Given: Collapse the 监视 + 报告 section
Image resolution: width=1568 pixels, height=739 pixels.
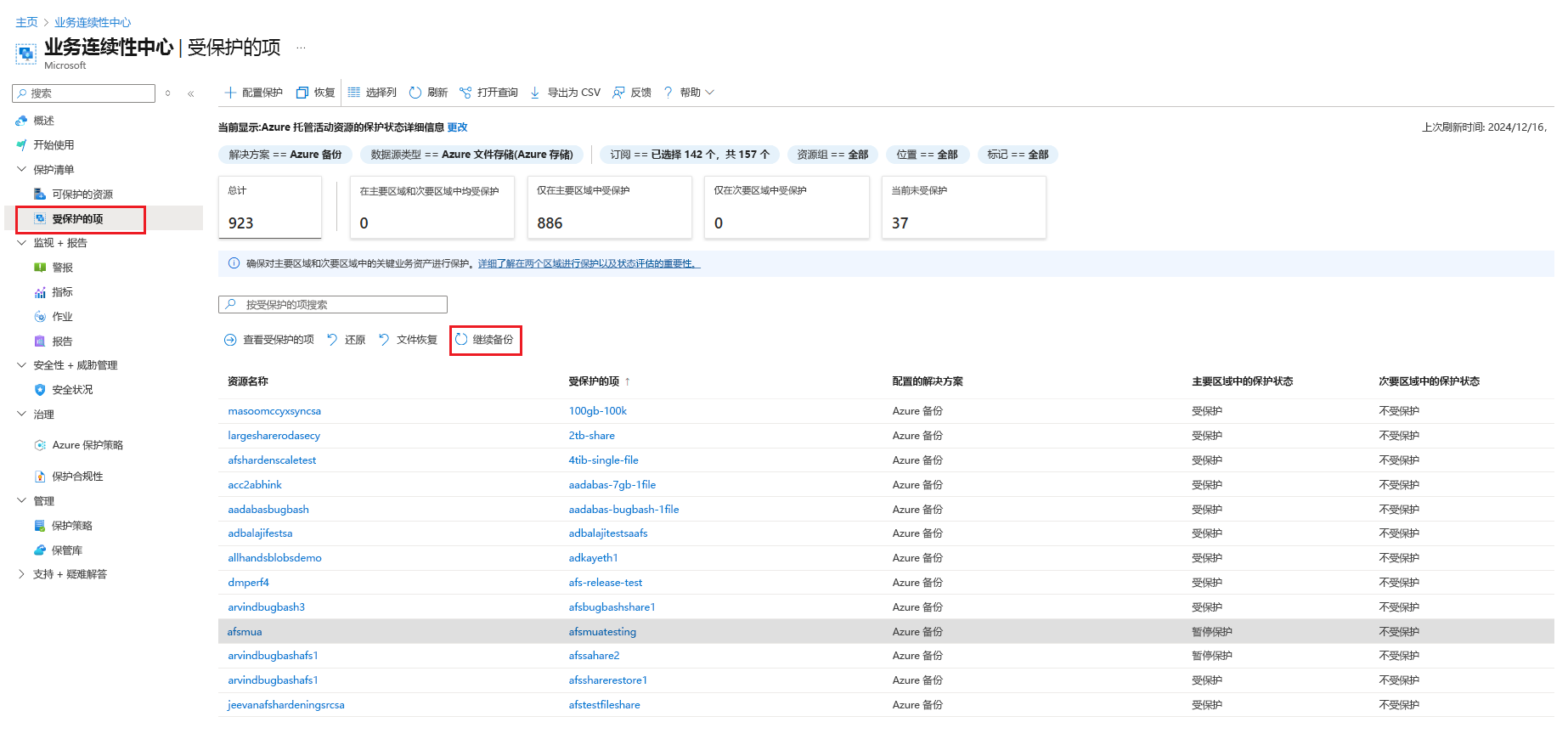Looking at the screenshot, I should [x=21, y=243].
